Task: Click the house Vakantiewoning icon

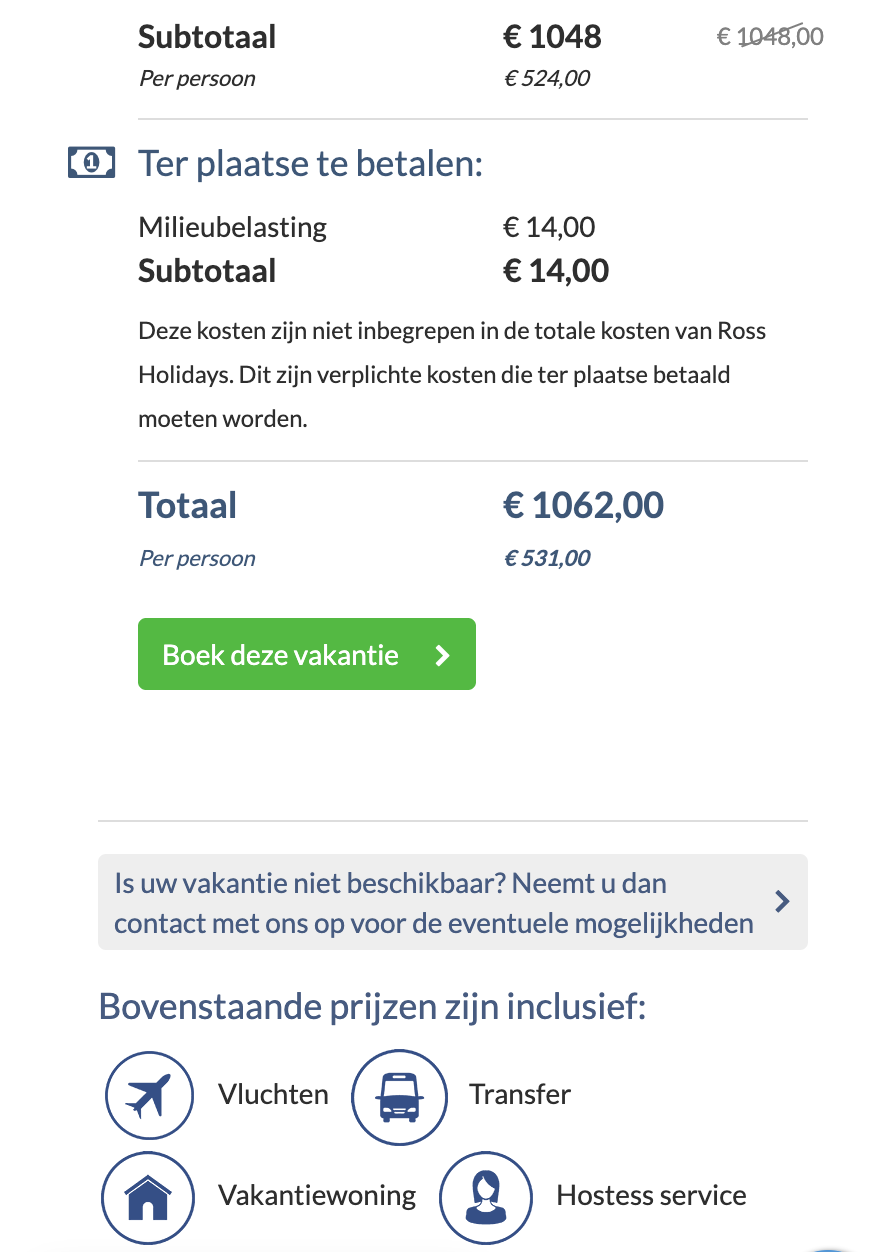Action: (148, 1195)
